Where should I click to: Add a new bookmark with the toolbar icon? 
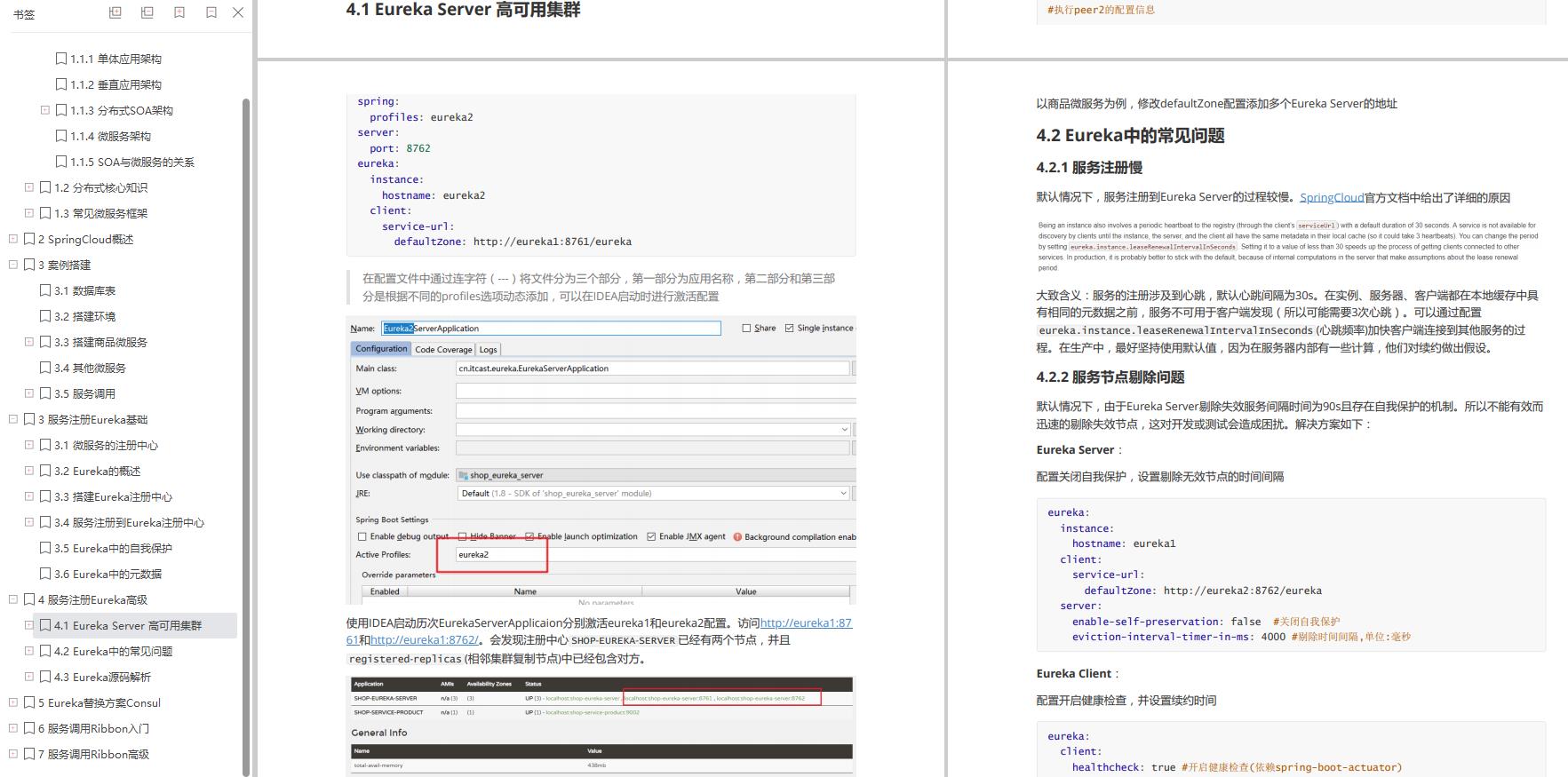[x=179, y=12]
